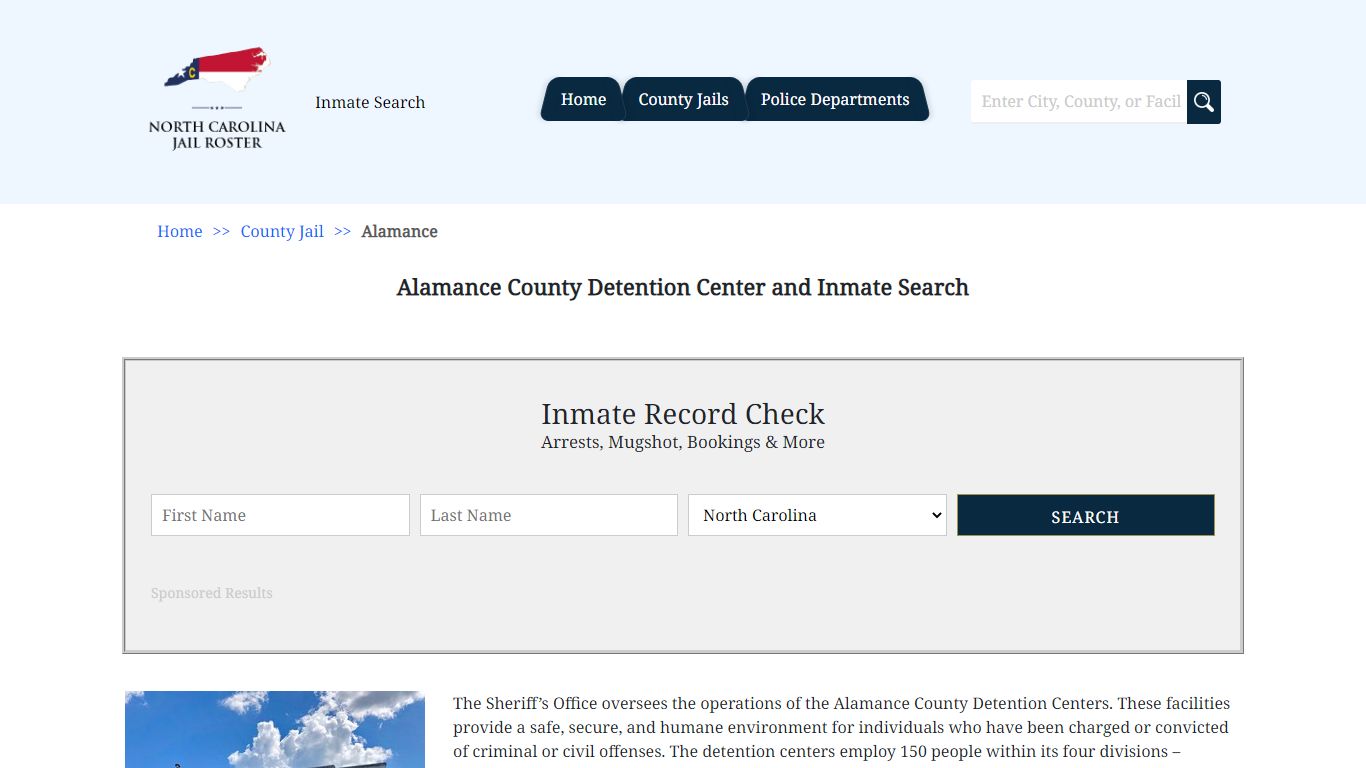This screenshot has width=1366, height=768.
Task: Open the County Jails menu tab
Action: click(683, 99)
